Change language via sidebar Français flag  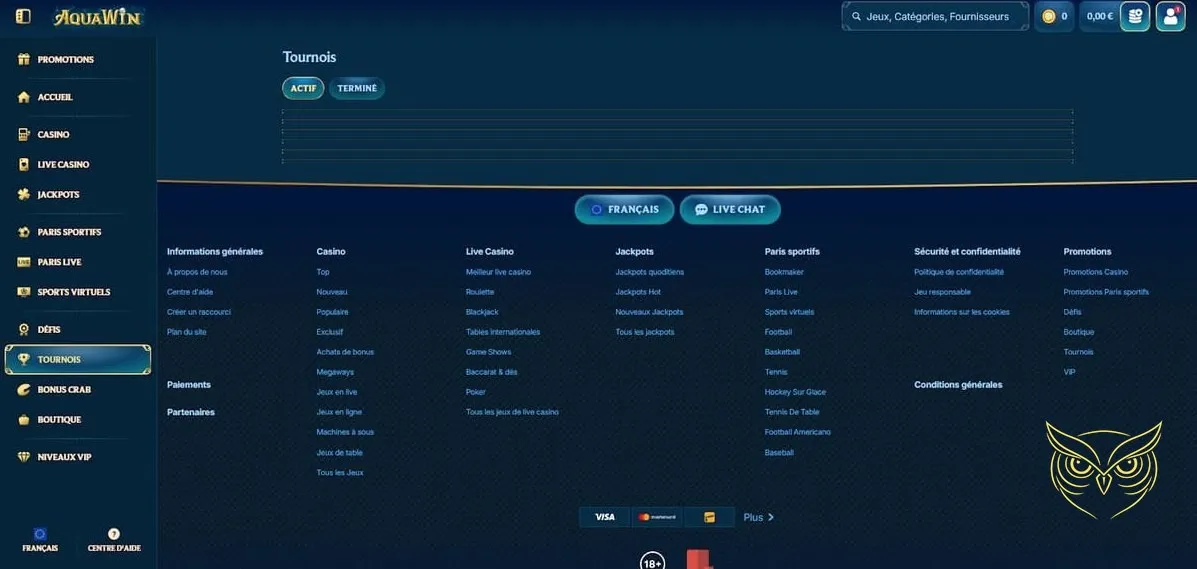click(40, 540)
